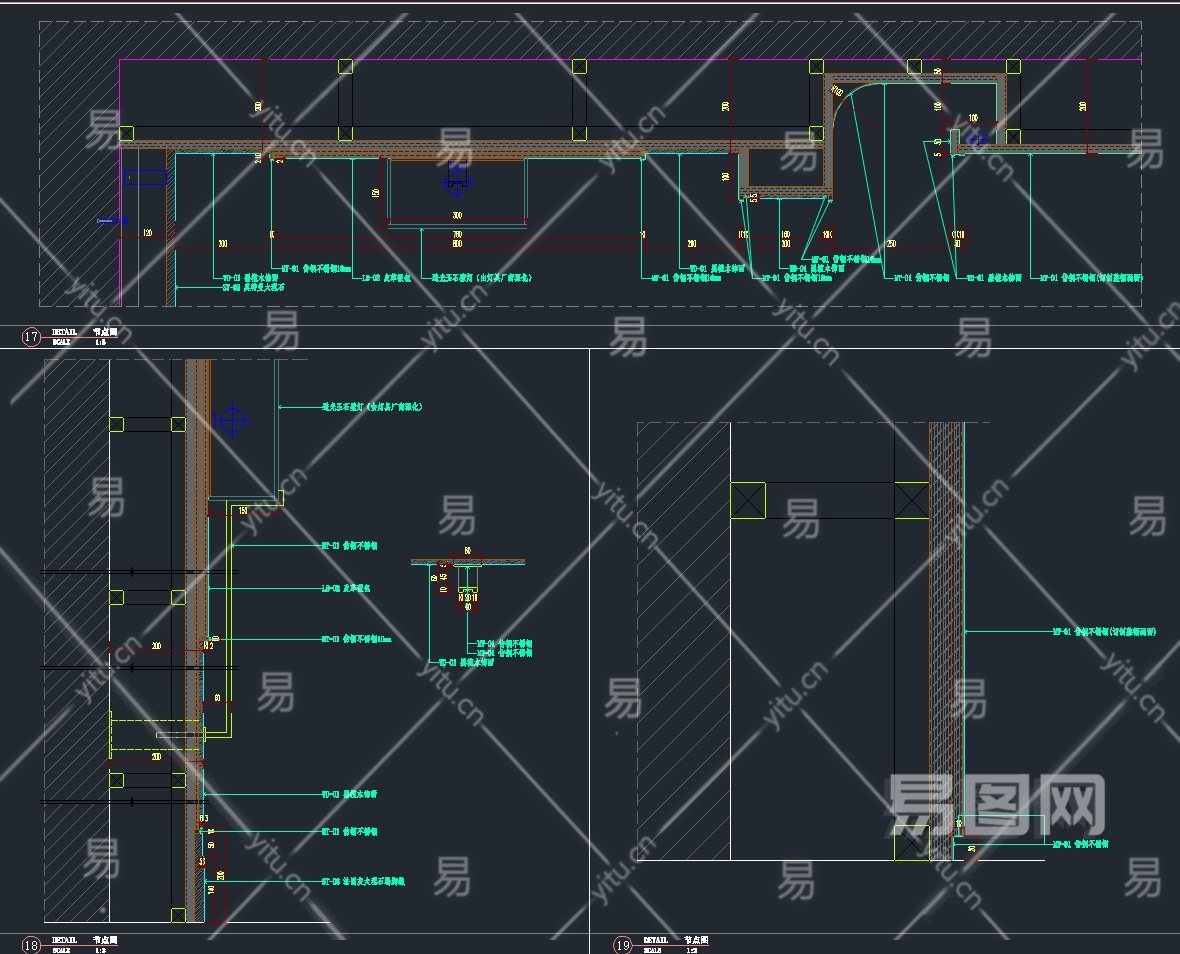Select the stone wall light note in detail 18
The image size is (1180, 954).
coord(373,407)
